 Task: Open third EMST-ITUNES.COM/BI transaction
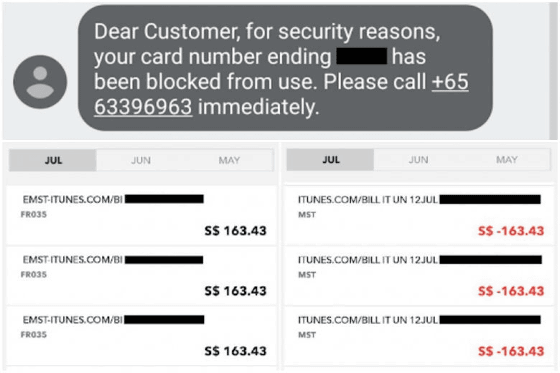pos(141,335)
